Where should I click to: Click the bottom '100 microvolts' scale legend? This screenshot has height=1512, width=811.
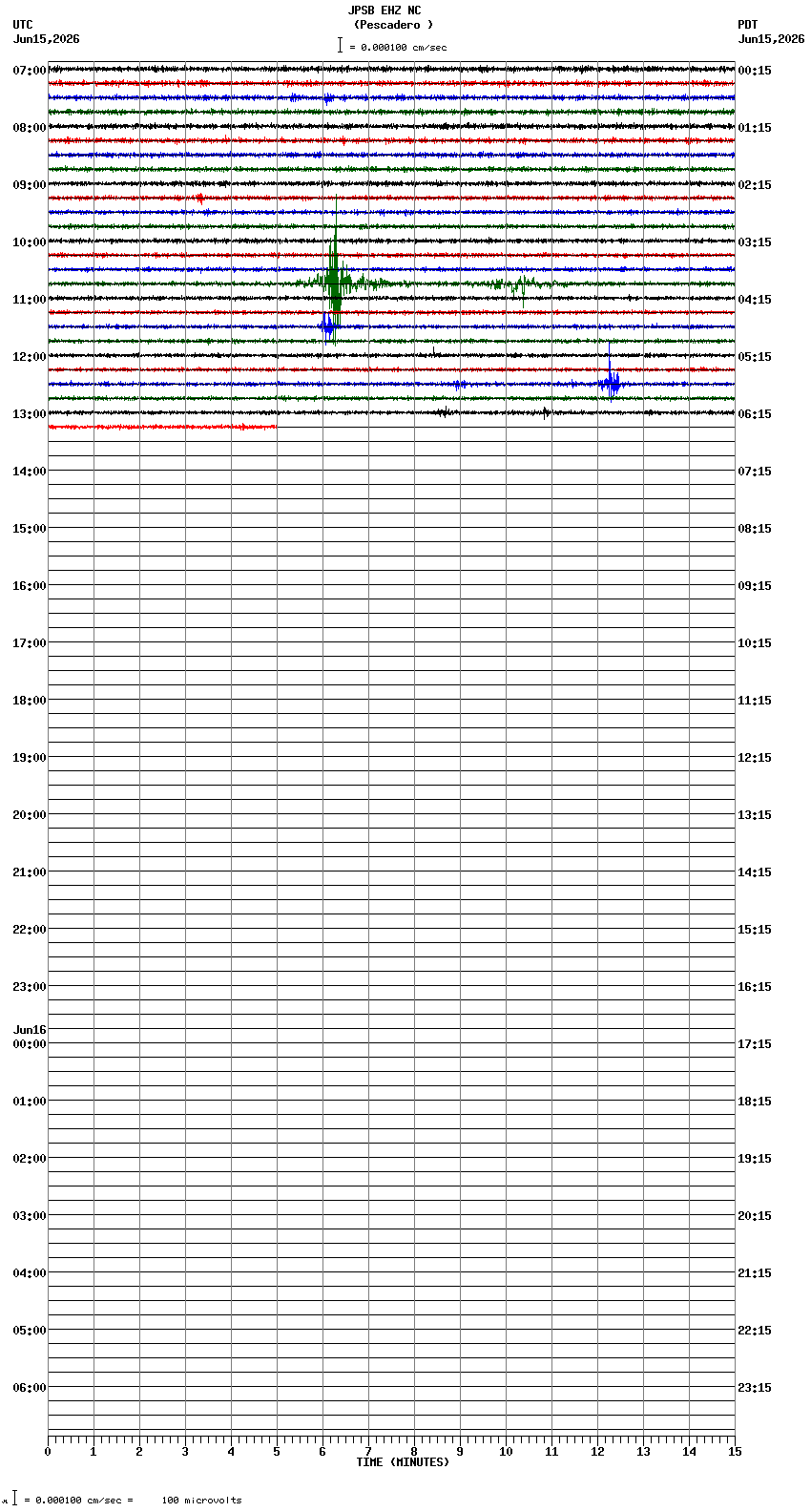point(201,1501)
